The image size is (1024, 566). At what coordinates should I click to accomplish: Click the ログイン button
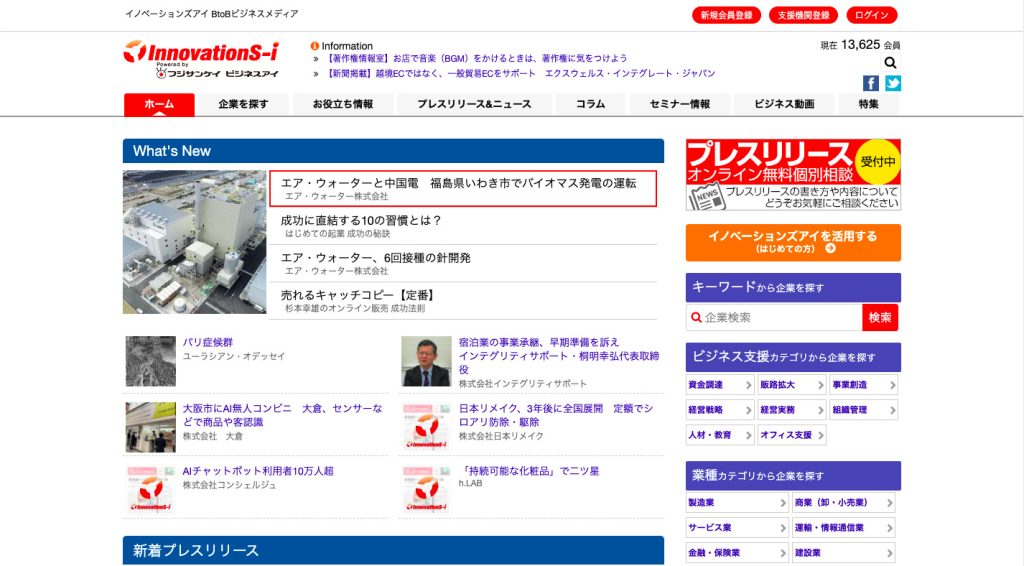click(872, 15)
